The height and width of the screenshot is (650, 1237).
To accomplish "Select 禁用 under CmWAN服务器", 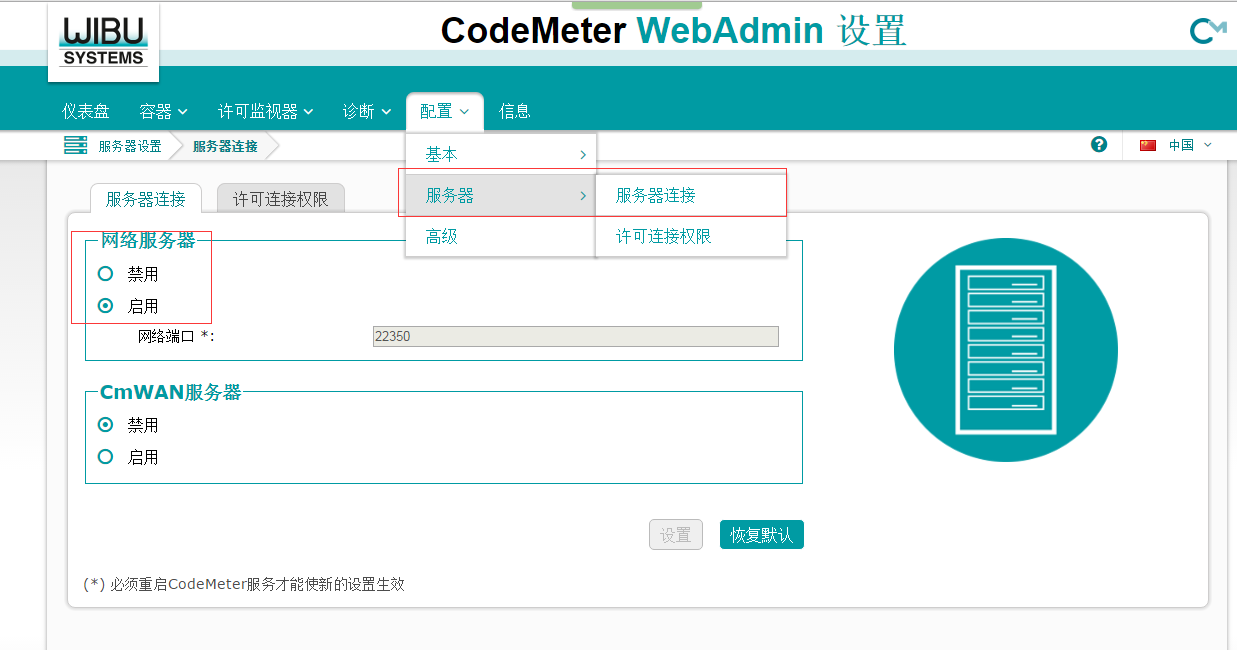I will click(x=105, y=425).
